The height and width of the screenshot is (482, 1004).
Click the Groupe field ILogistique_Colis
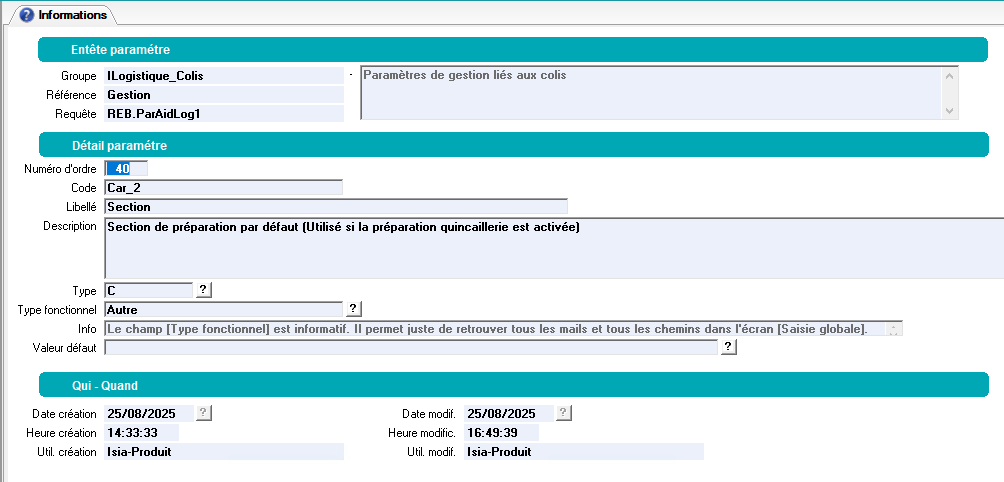(223, 75)
